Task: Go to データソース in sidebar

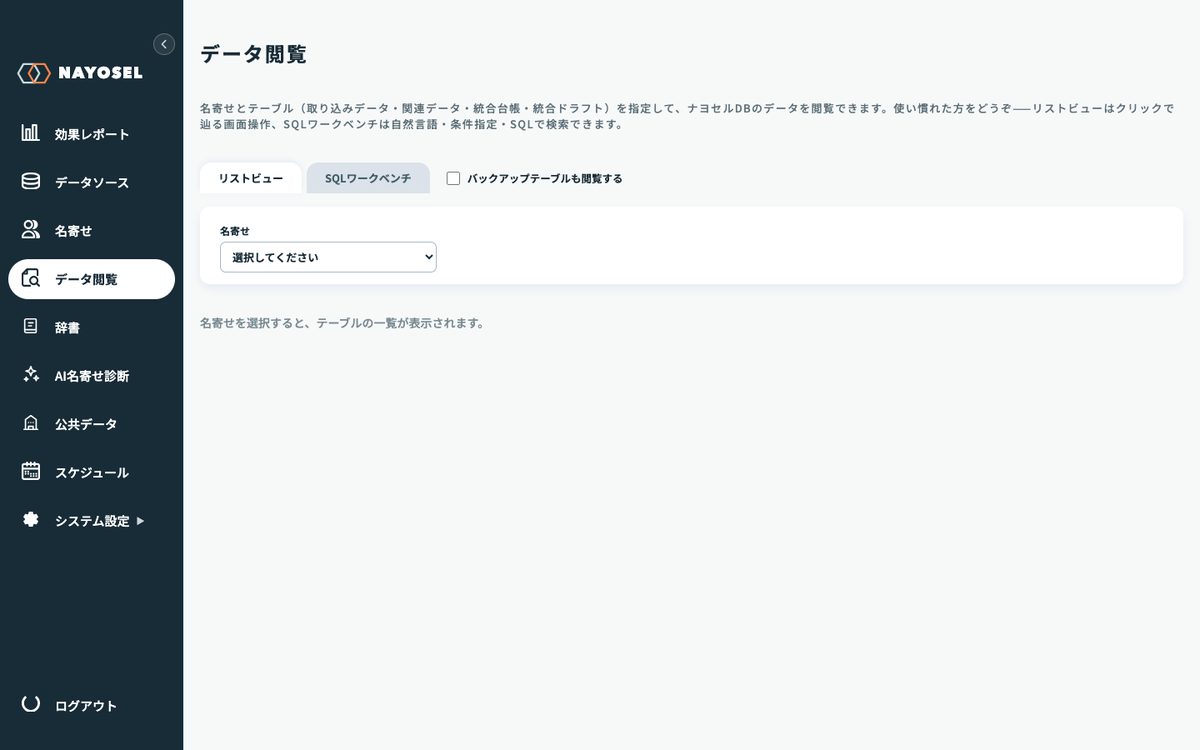Action: pos(91,182)
